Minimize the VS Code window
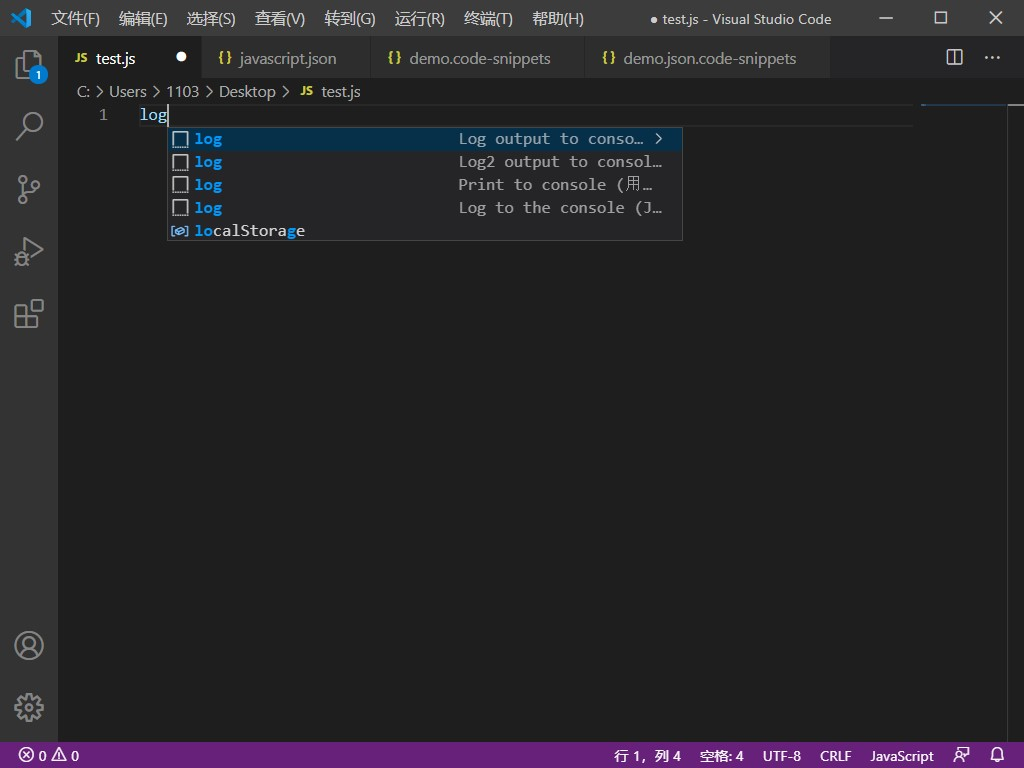The image size is (1024, 768). point(886,18)
